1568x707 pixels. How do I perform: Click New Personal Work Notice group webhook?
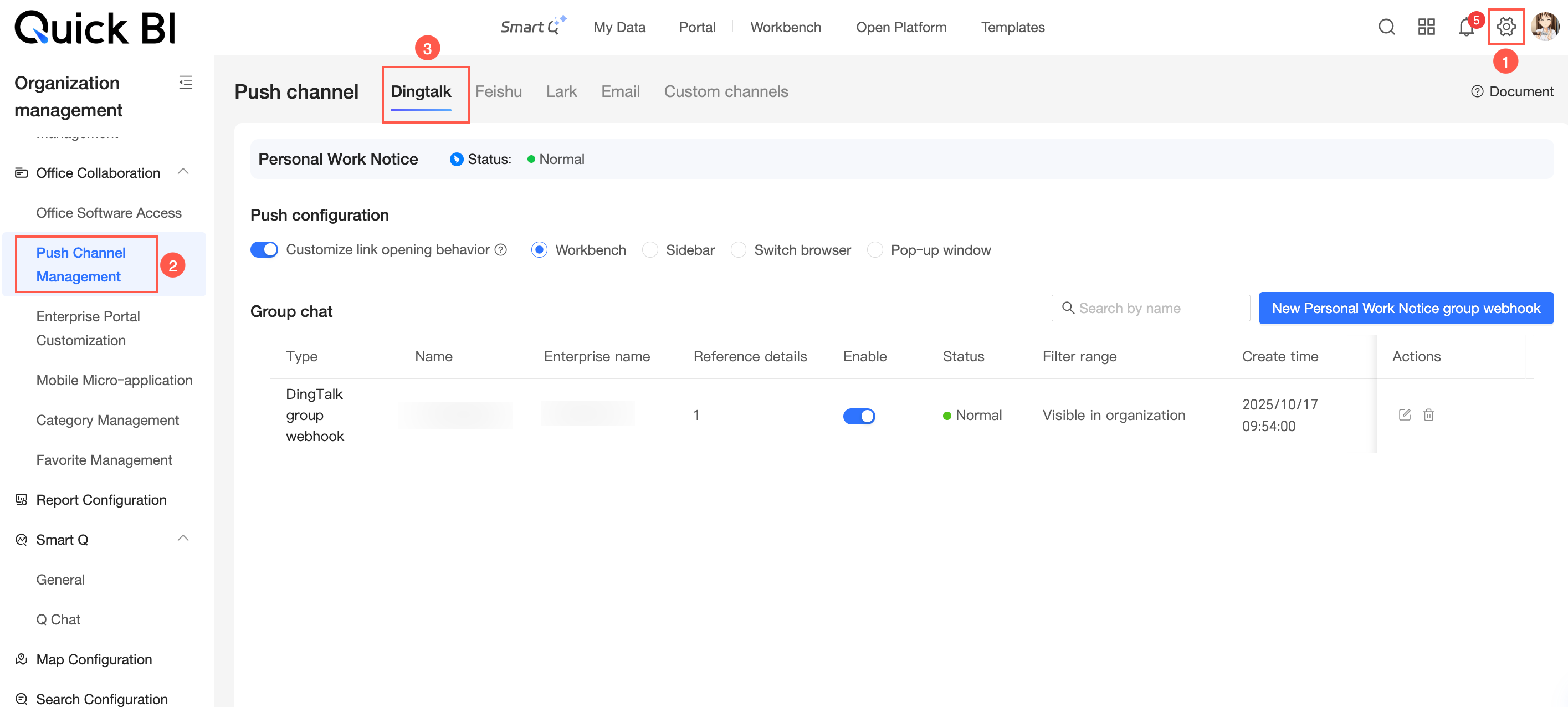(1406, 309)
